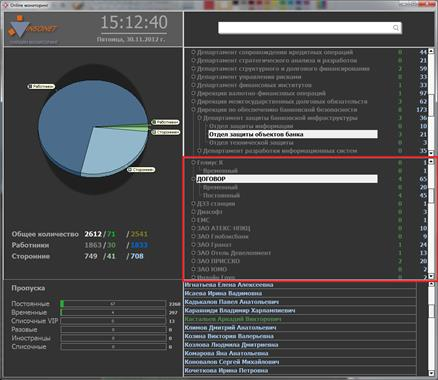Viewport: 438px width, 380px height.
Task: Click the Insonet logo
Action: click(x=33, y=29)
